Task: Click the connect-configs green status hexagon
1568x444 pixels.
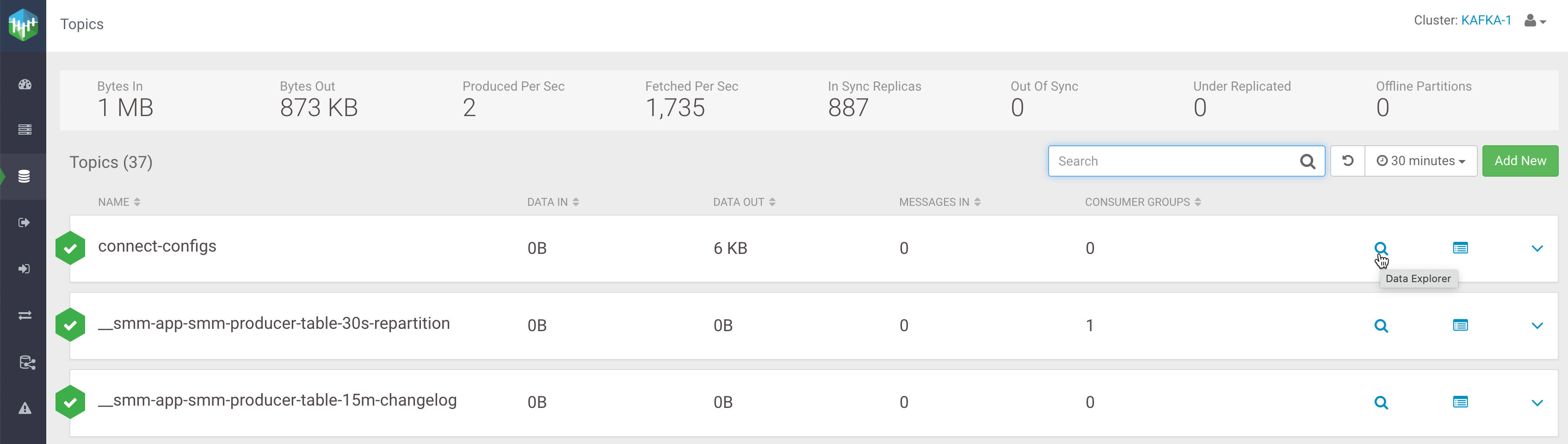Action: (71, 248)
